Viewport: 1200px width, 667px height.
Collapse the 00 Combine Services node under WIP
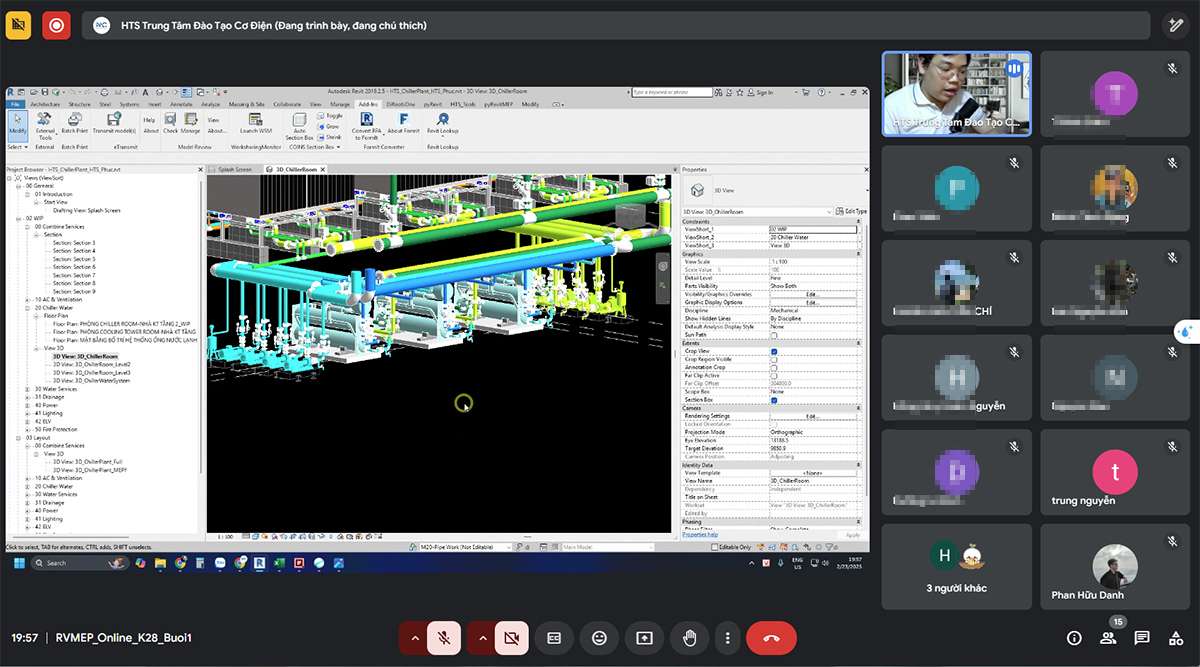point(28,226)
